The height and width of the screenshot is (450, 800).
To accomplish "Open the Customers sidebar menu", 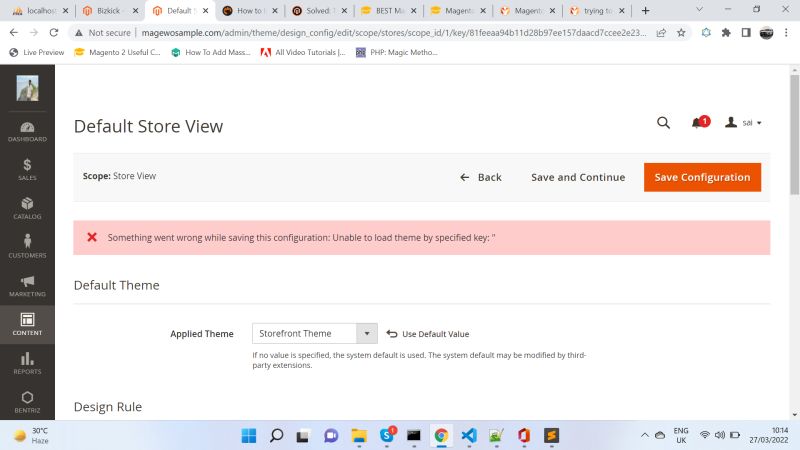I will (27, 247).
